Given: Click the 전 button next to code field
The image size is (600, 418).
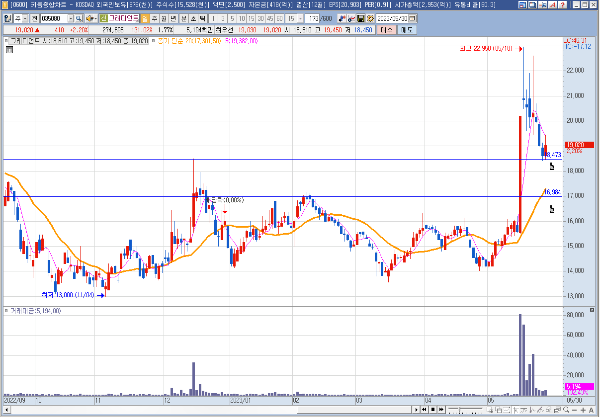Looking at the screenshot, I should pos(34,19).
